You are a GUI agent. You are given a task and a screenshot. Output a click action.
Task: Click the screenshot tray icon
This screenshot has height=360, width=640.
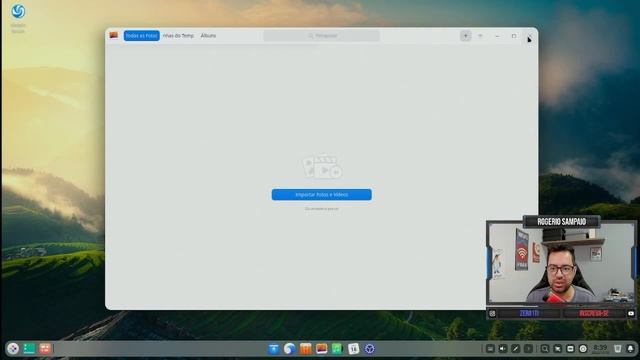coord(557,349)
